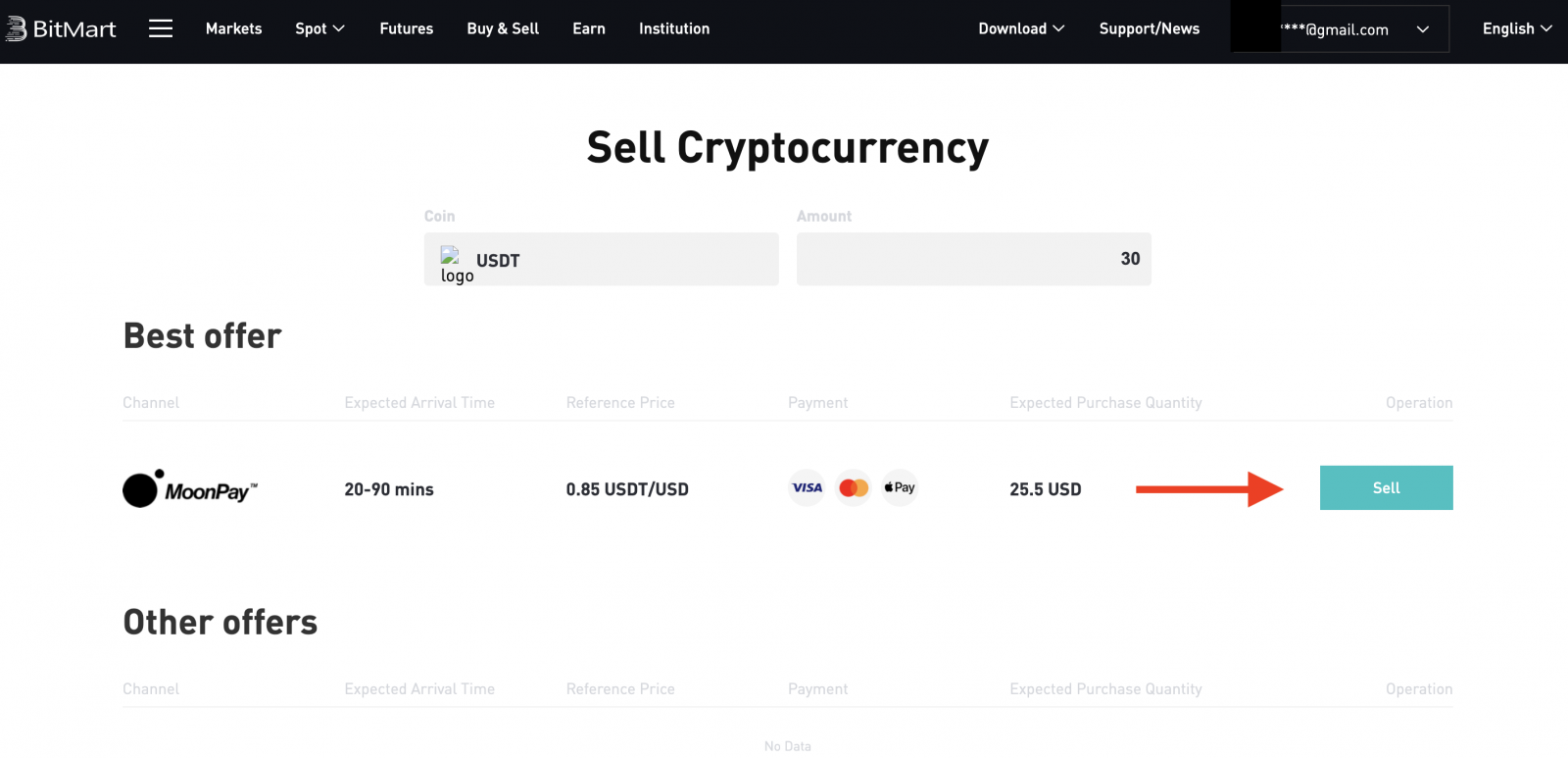
Task: Expand the Download dropdown
Action: point(1021,28)
